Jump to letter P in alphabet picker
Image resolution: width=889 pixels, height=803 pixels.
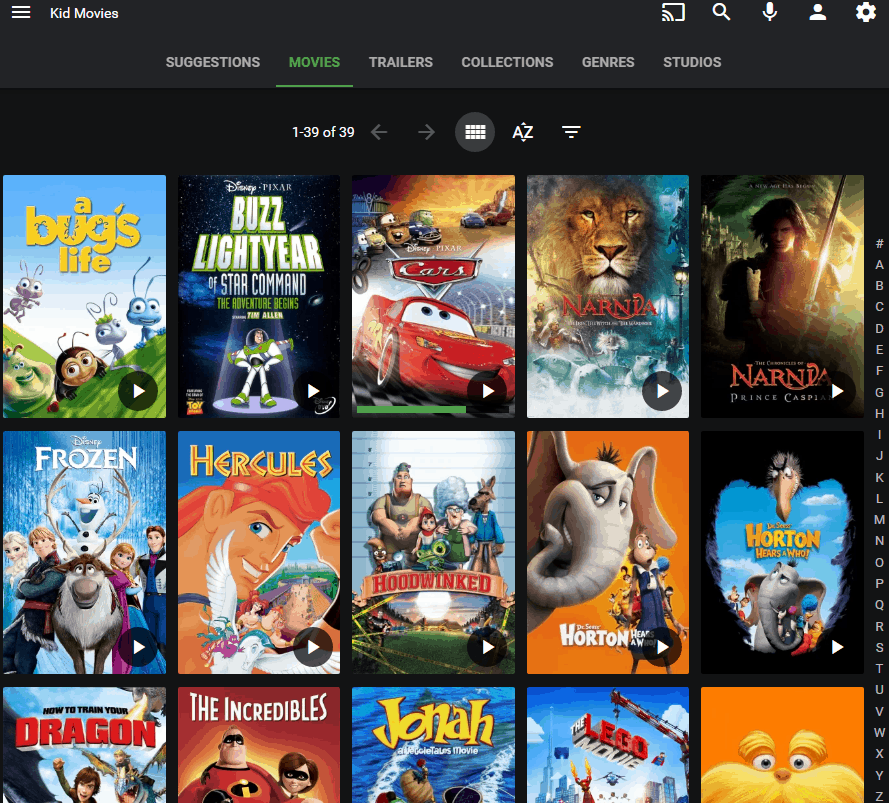coord(879,584)
